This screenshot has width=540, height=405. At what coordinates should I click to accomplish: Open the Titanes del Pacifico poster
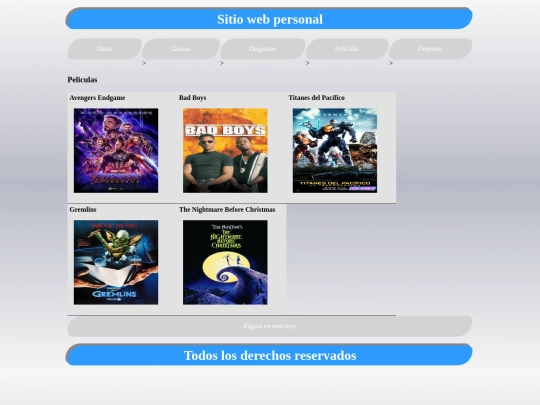[335, 150]
